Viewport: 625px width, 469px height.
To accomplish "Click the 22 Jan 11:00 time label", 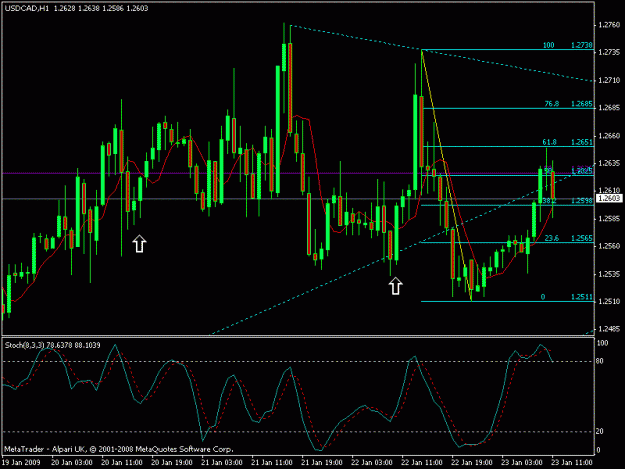I will 422,462.
